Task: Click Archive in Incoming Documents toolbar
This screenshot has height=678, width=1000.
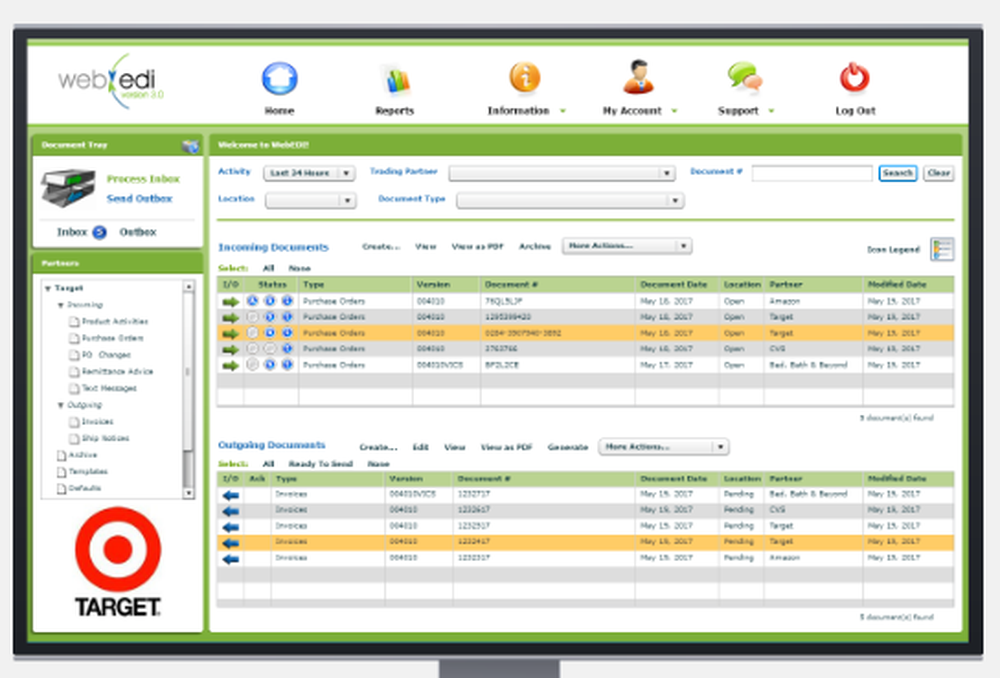Action: coord(534,247)
